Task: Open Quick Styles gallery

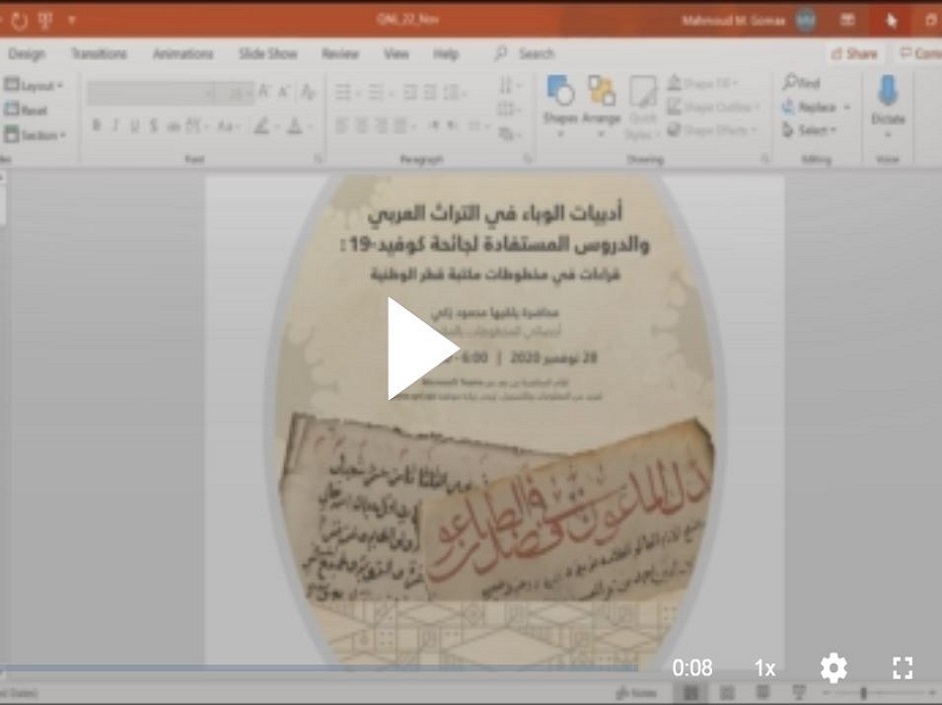Action: pyautogui.click(x=642, y=108)
